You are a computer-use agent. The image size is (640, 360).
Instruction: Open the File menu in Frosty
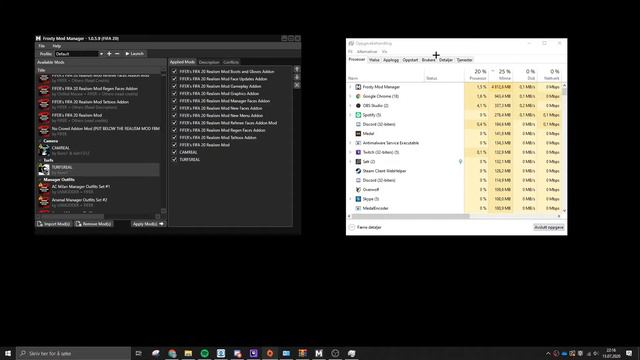[42, 46]
